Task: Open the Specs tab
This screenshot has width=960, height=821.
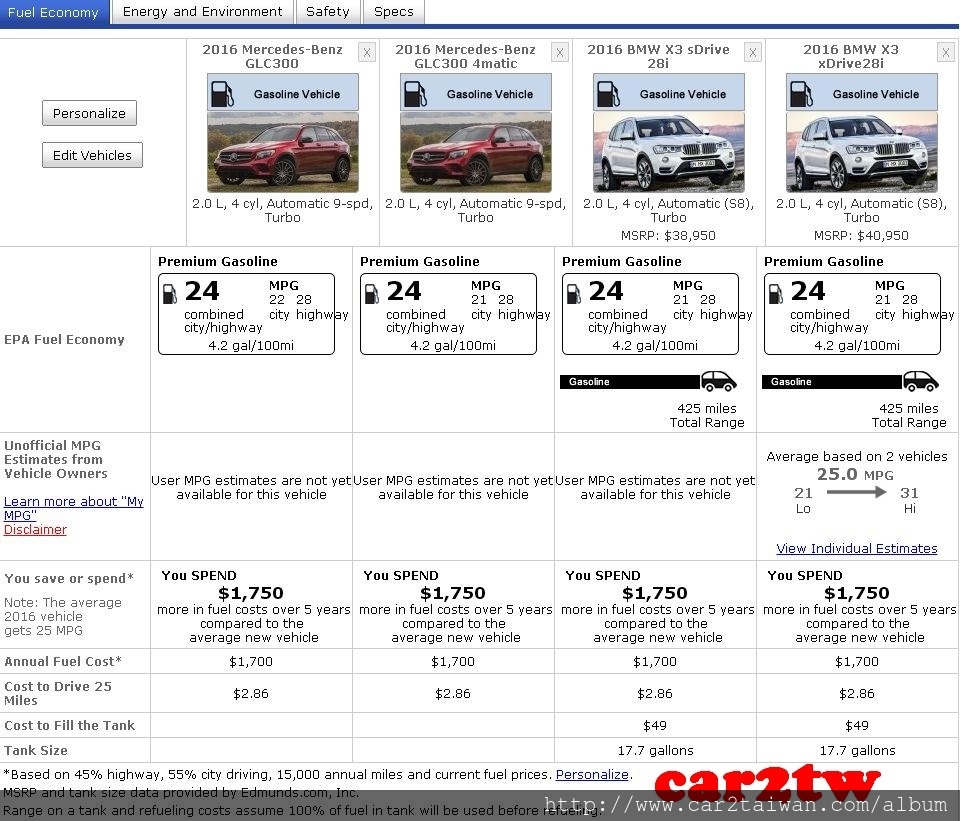Action: point(394,12)
